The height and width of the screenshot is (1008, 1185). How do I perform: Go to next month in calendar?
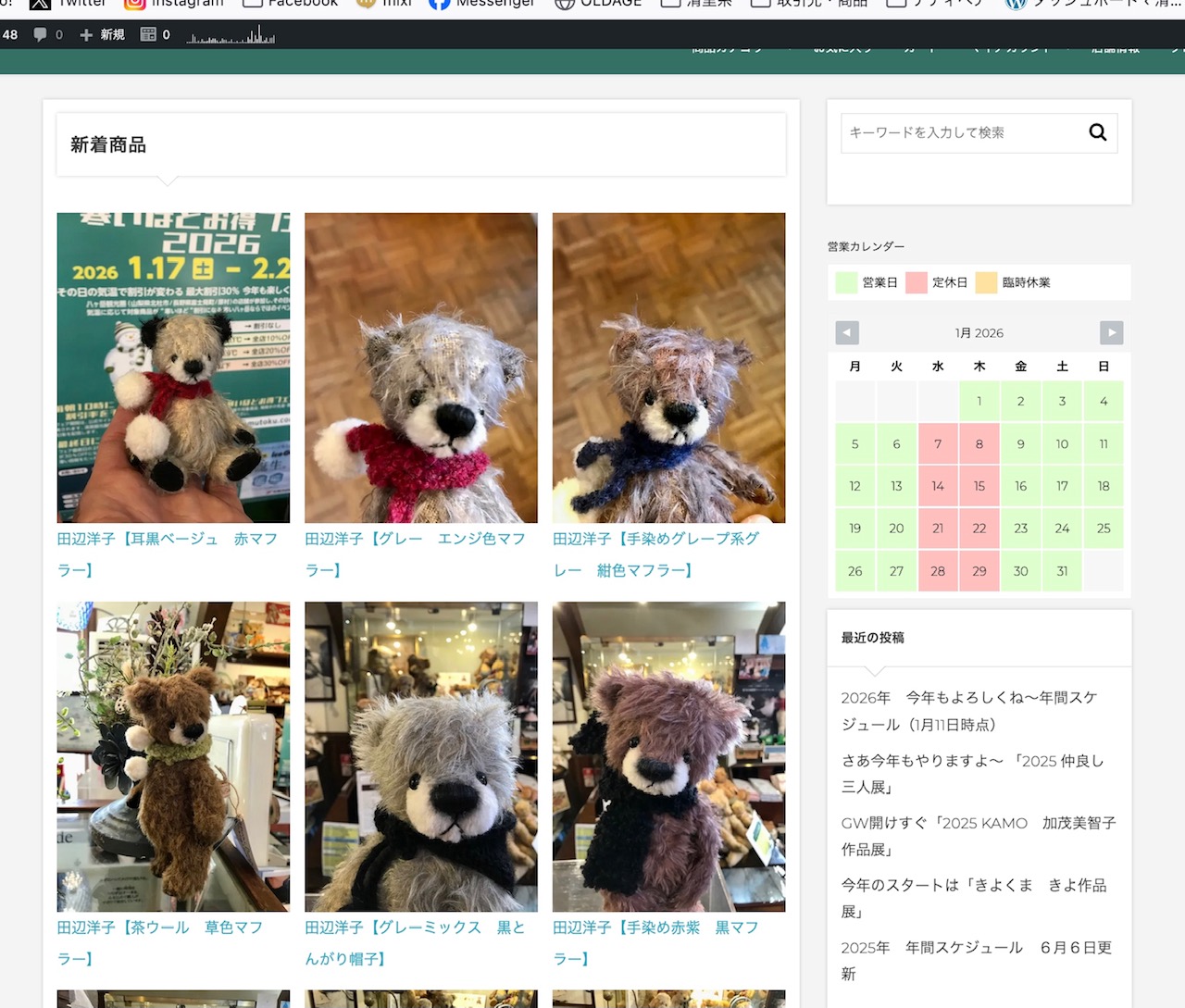tap(1111, 332)
